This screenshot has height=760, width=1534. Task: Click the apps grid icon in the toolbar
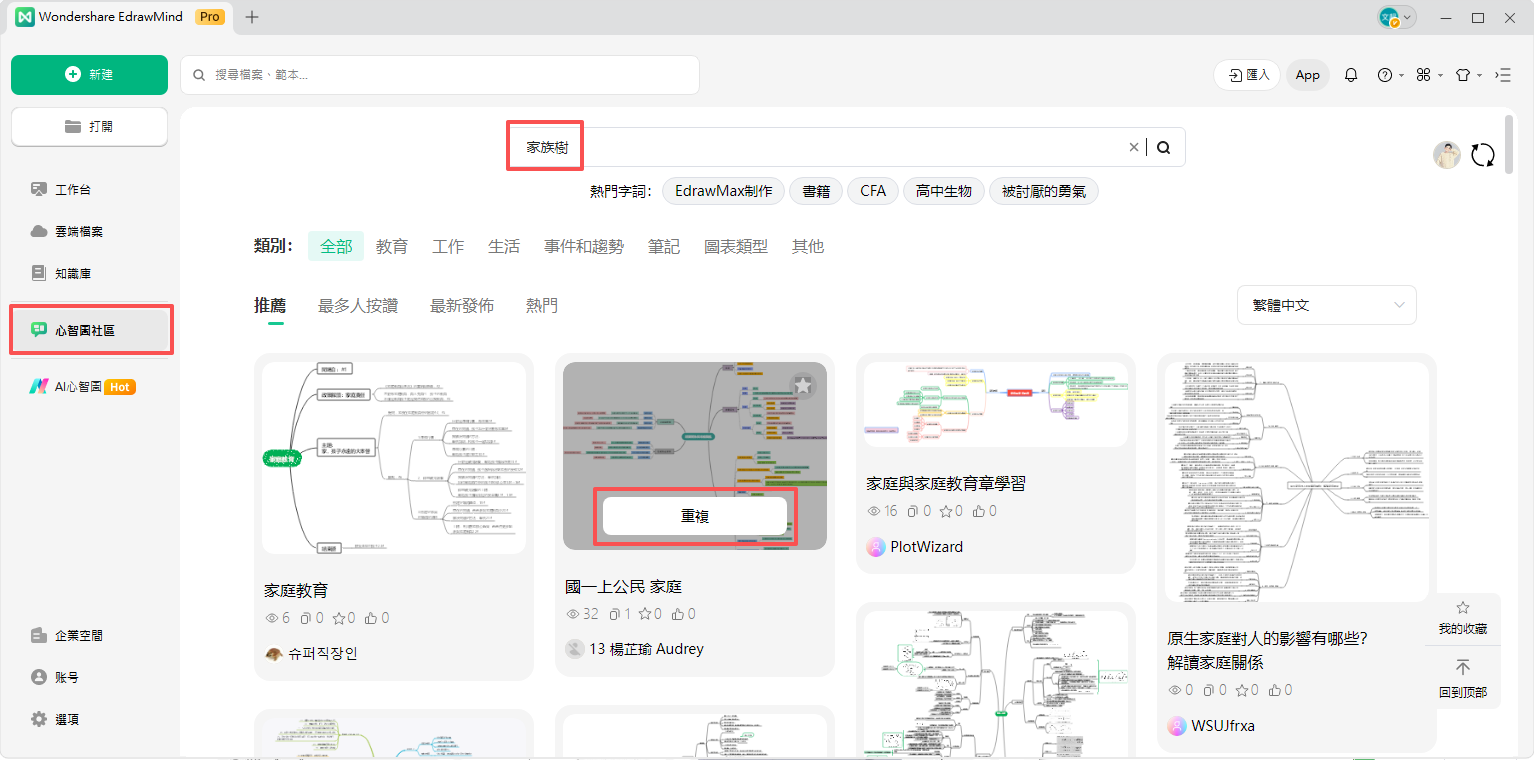pyautogui.click(x=1425, y=74)
